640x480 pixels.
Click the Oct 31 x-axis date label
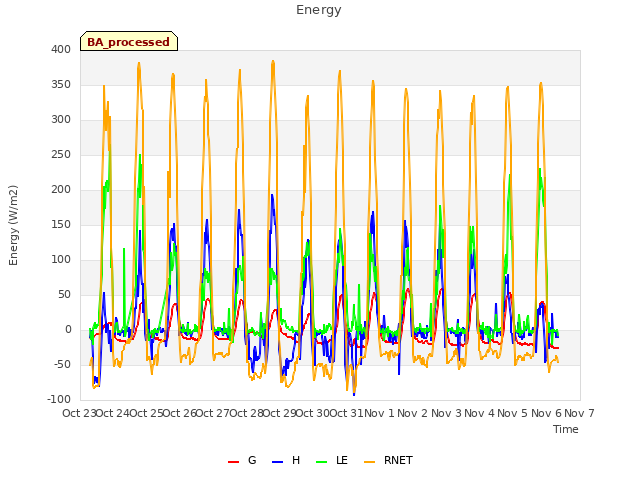point(346,413)
